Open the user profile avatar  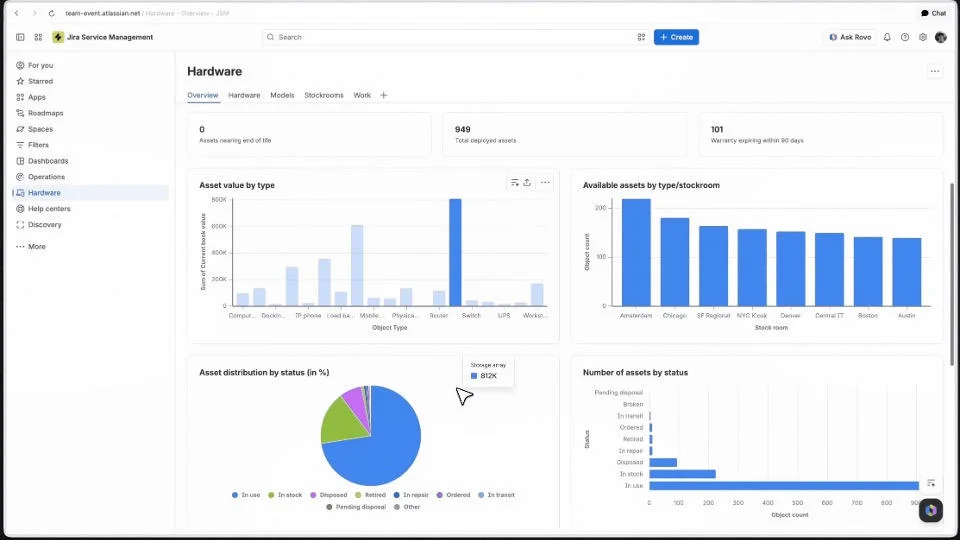point(941,37)
